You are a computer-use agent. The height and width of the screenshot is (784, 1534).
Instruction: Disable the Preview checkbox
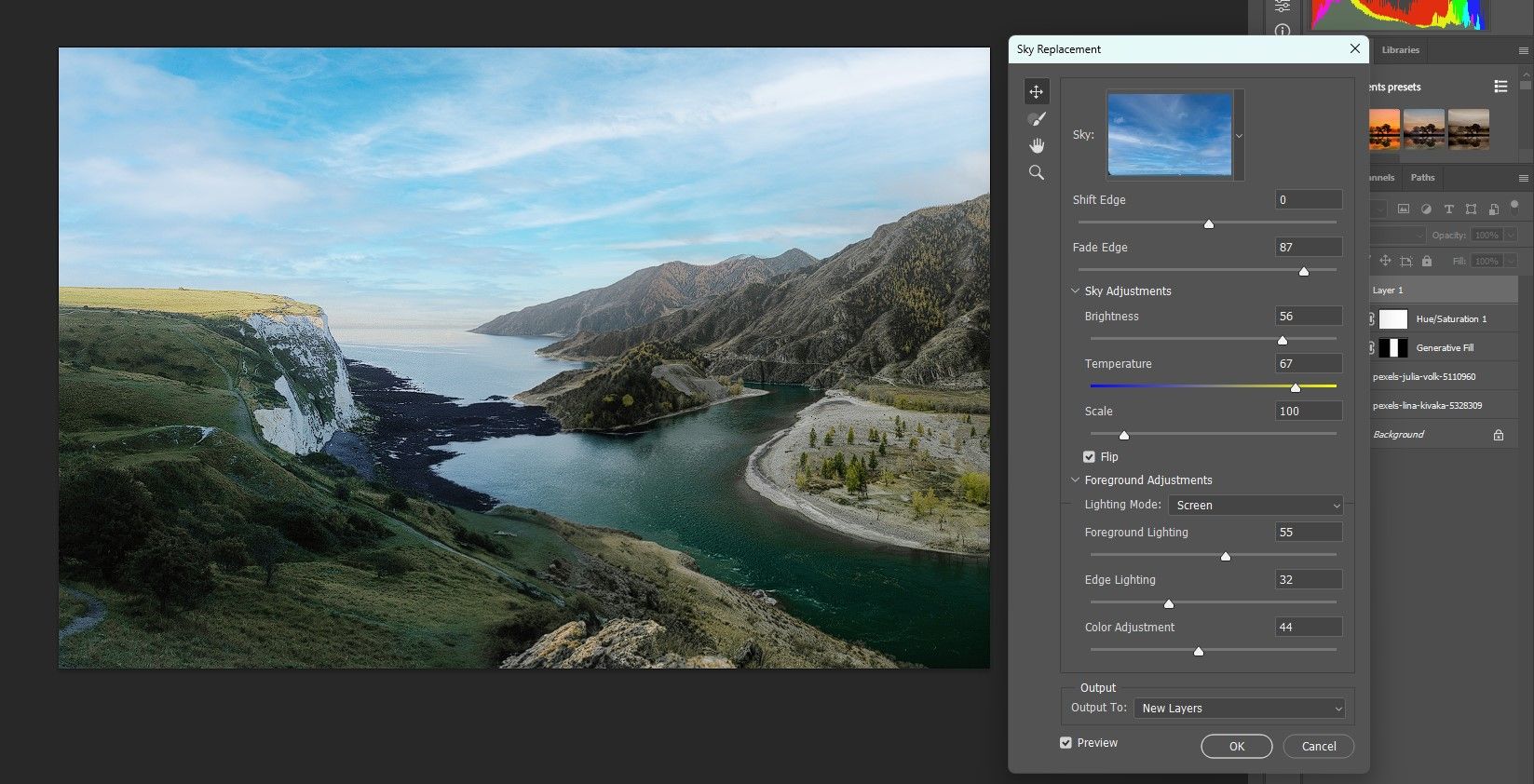1066,743
